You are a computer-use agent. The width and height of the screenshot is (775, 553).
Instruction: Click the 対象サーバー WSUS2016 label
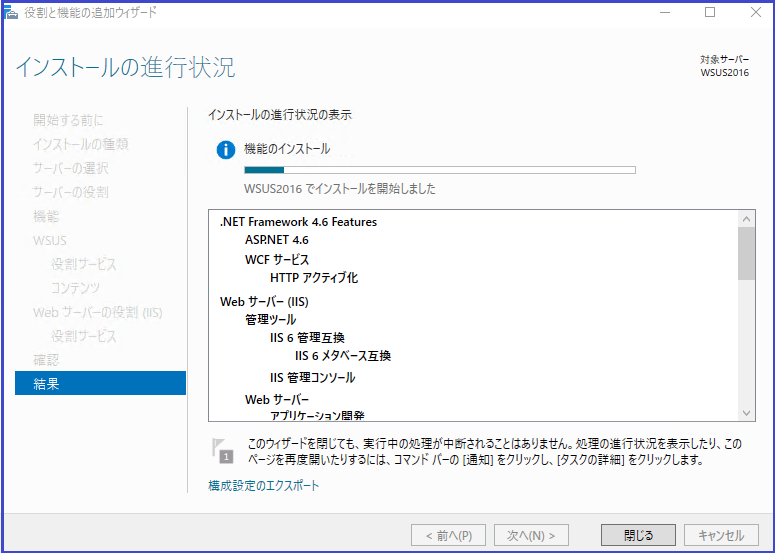725,66
